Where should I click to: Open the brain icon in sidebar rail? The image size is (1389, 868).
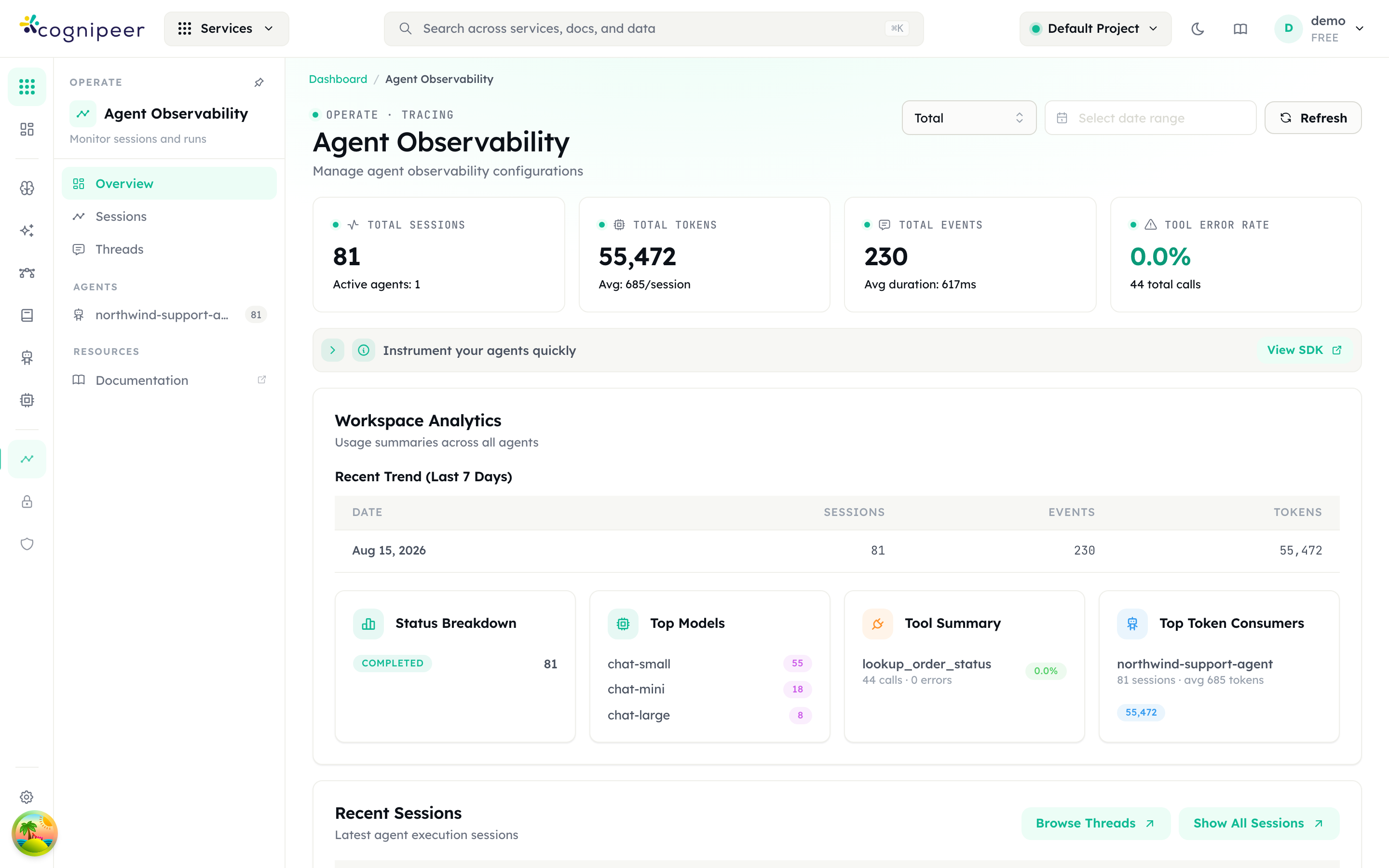[27, 188]
